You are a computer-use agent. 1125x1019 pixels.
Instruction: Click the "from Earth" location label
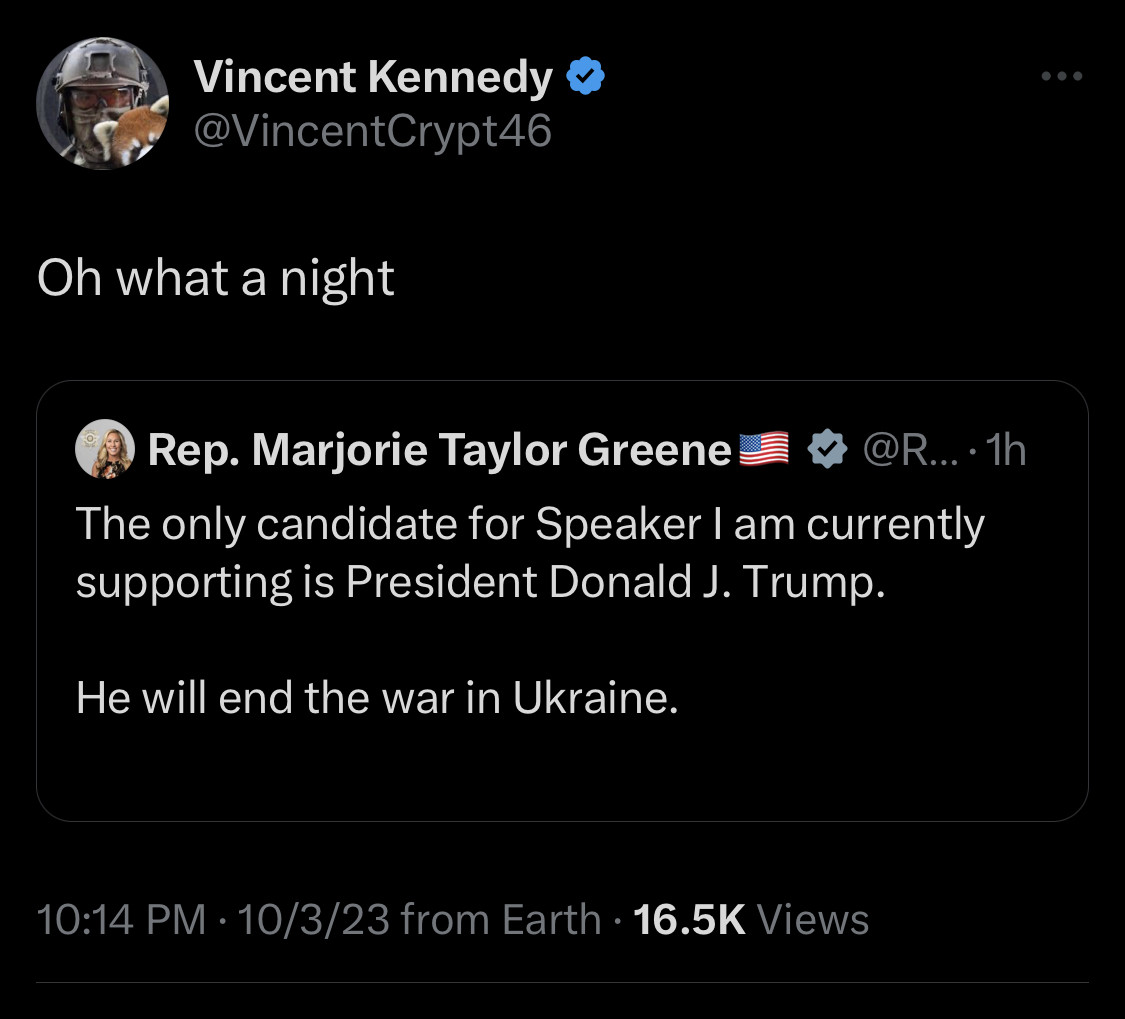[x=501, y=919]
